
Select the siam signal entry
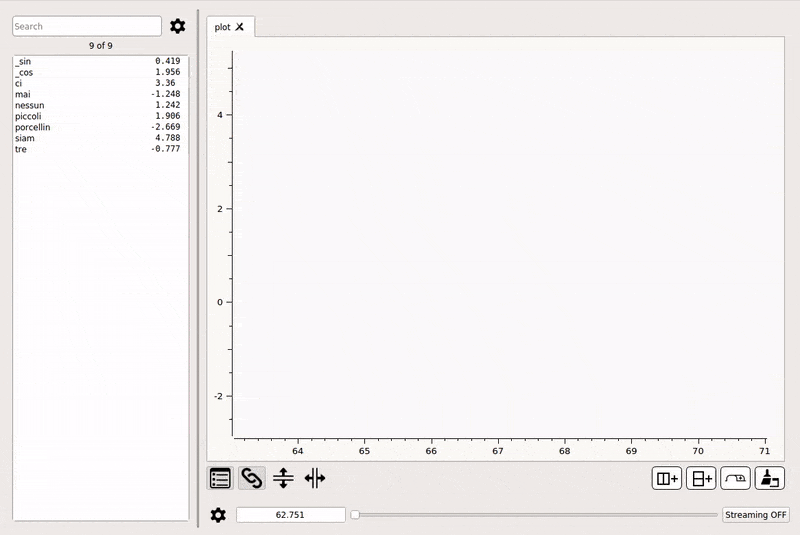[x=98, y=138]
